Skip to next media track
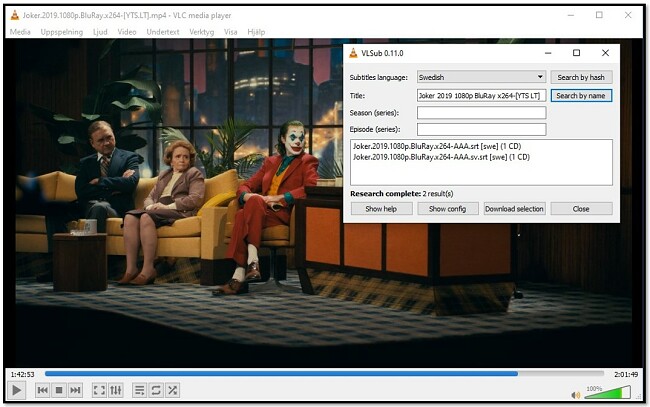 click(75, 390)
